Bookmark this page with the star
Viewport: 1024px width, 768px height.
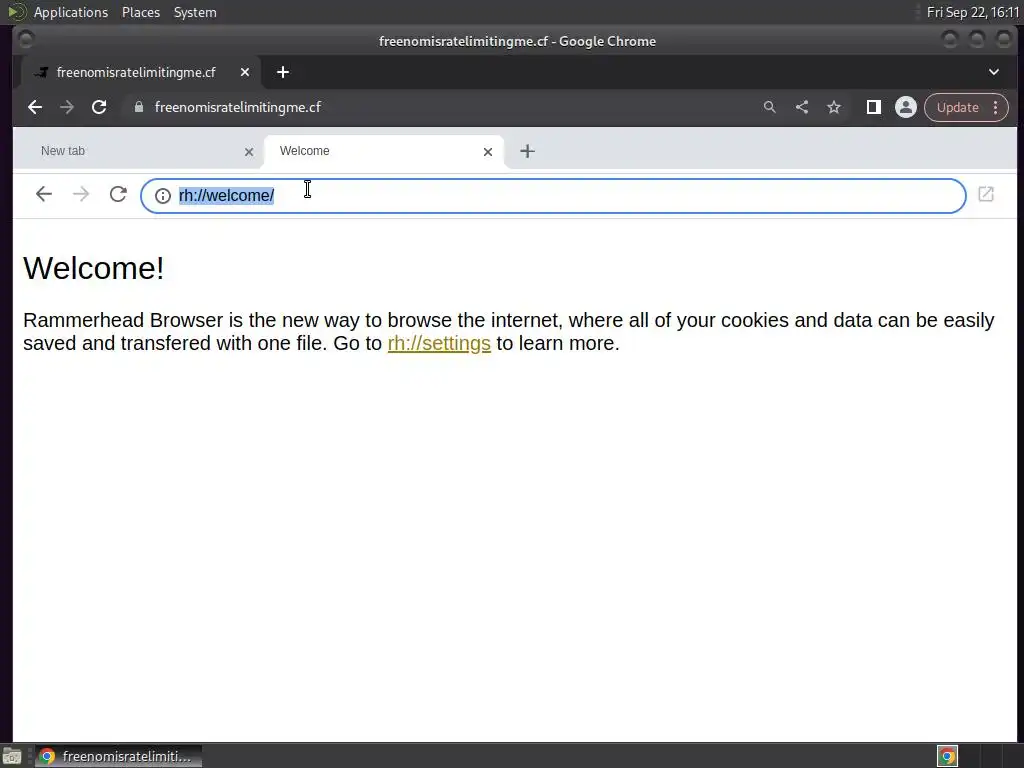[834, 107]
